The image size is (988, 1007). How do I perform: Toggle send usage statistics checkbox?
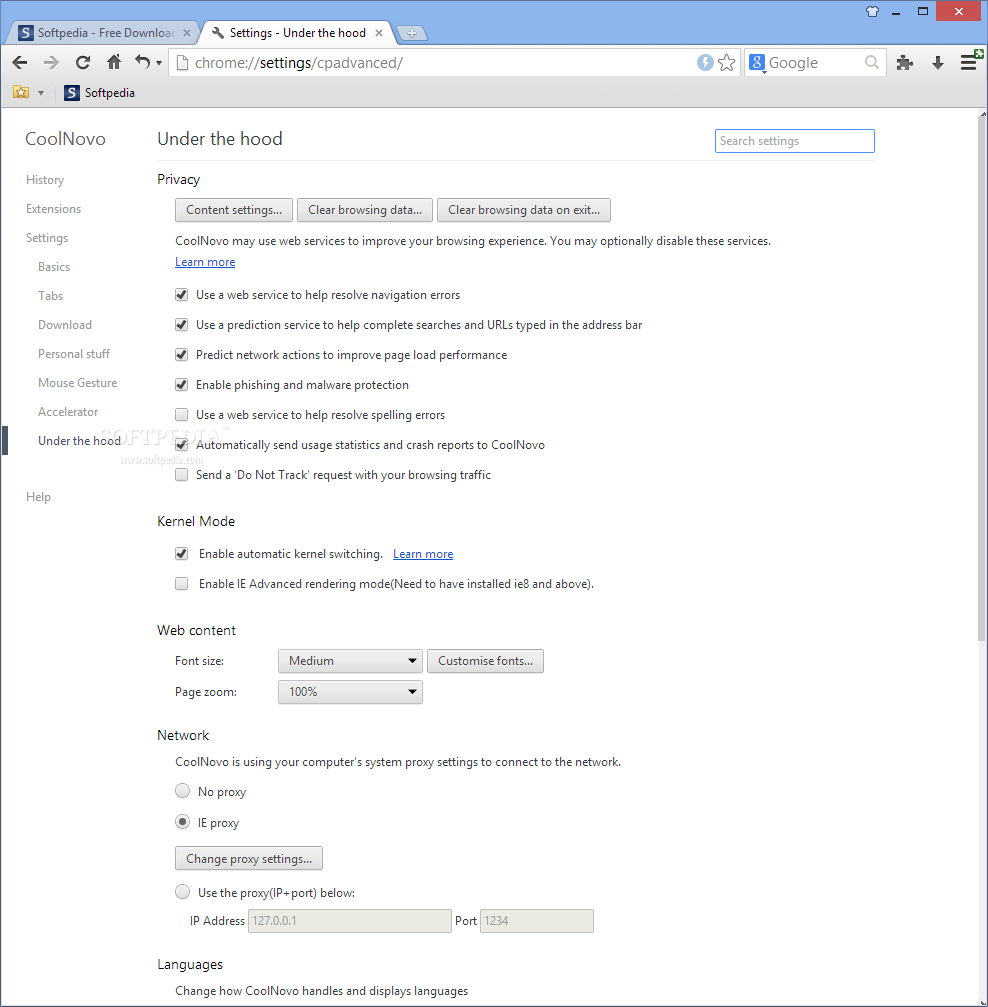click(x=182, y=444)
